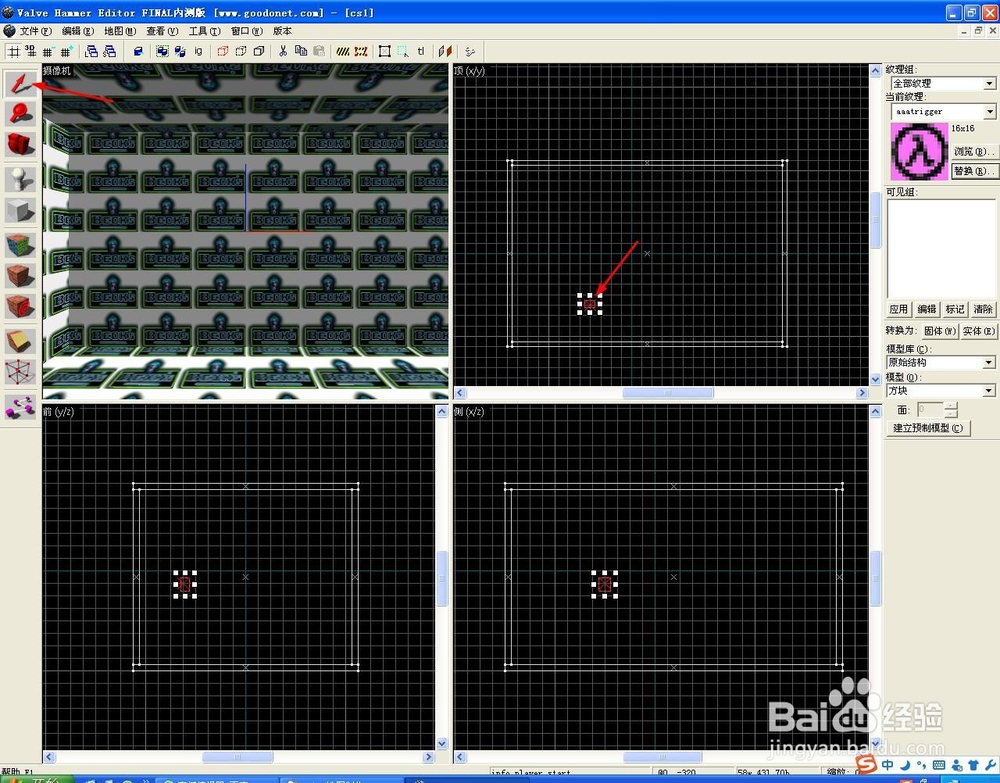Open the 版本 menu
The image size is (1000, 783).
click(283, 31)
